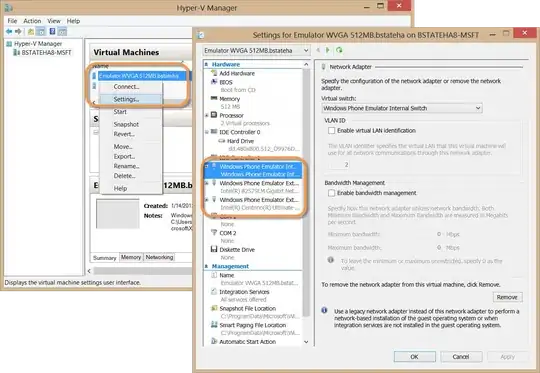Click the green start arrow in Settings toolbar
Screen dimensions: 540x373
click(328, 50)
